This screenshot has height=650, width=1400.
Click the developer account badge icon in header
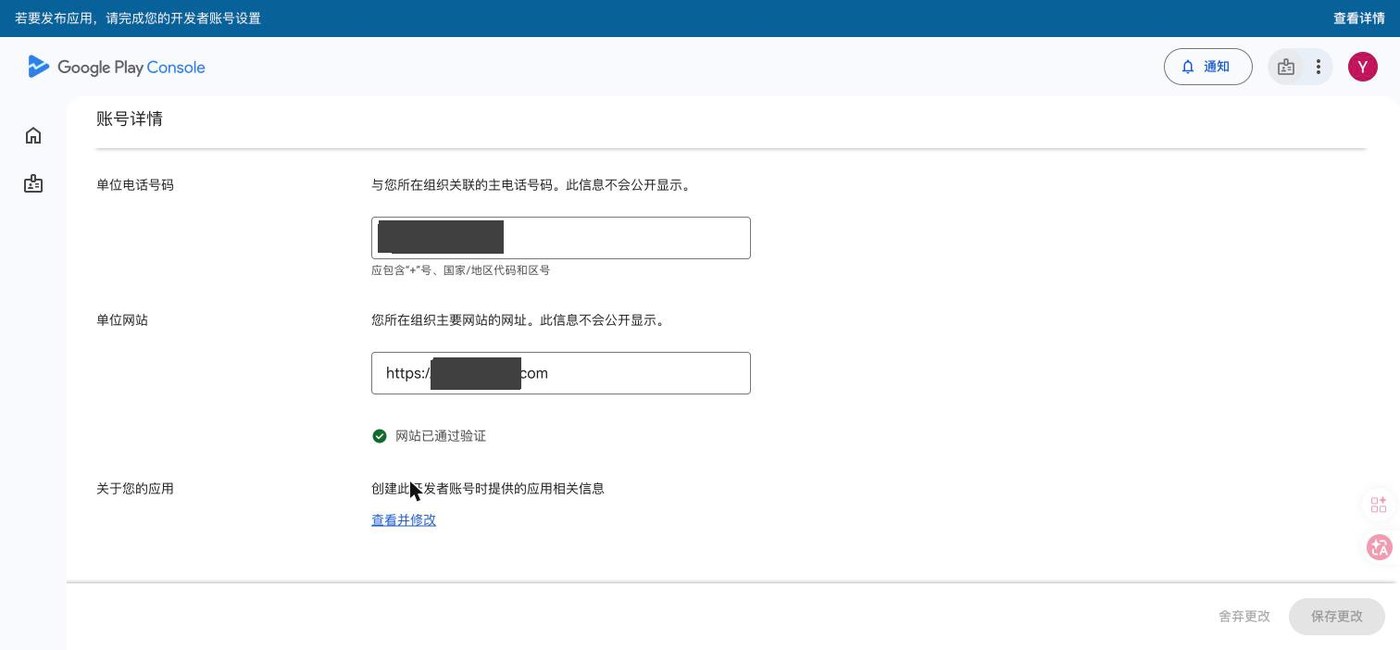pos(1286,67)
